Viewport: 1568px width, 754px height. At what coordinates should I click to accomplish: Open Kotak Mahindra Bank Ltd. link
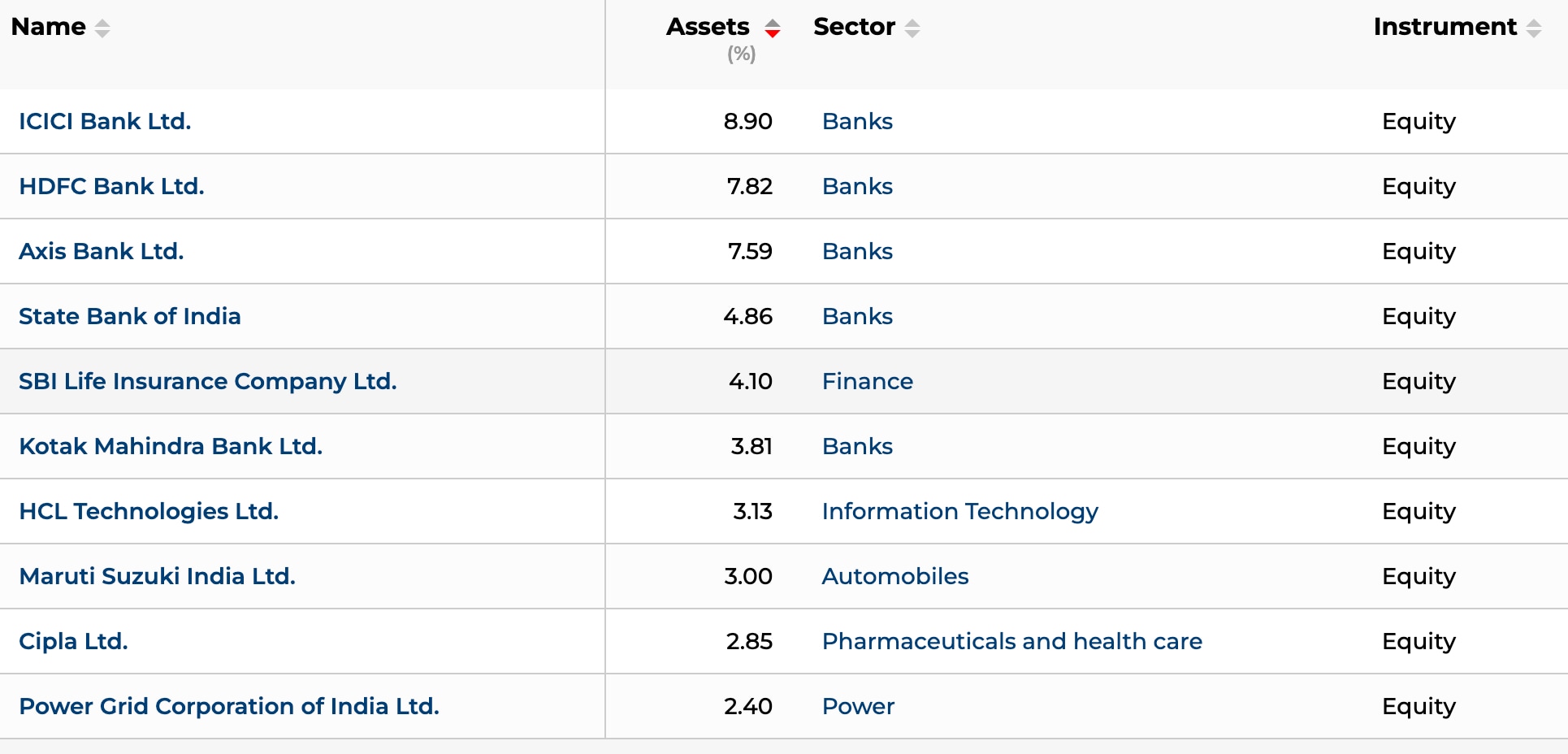[171, 446]
